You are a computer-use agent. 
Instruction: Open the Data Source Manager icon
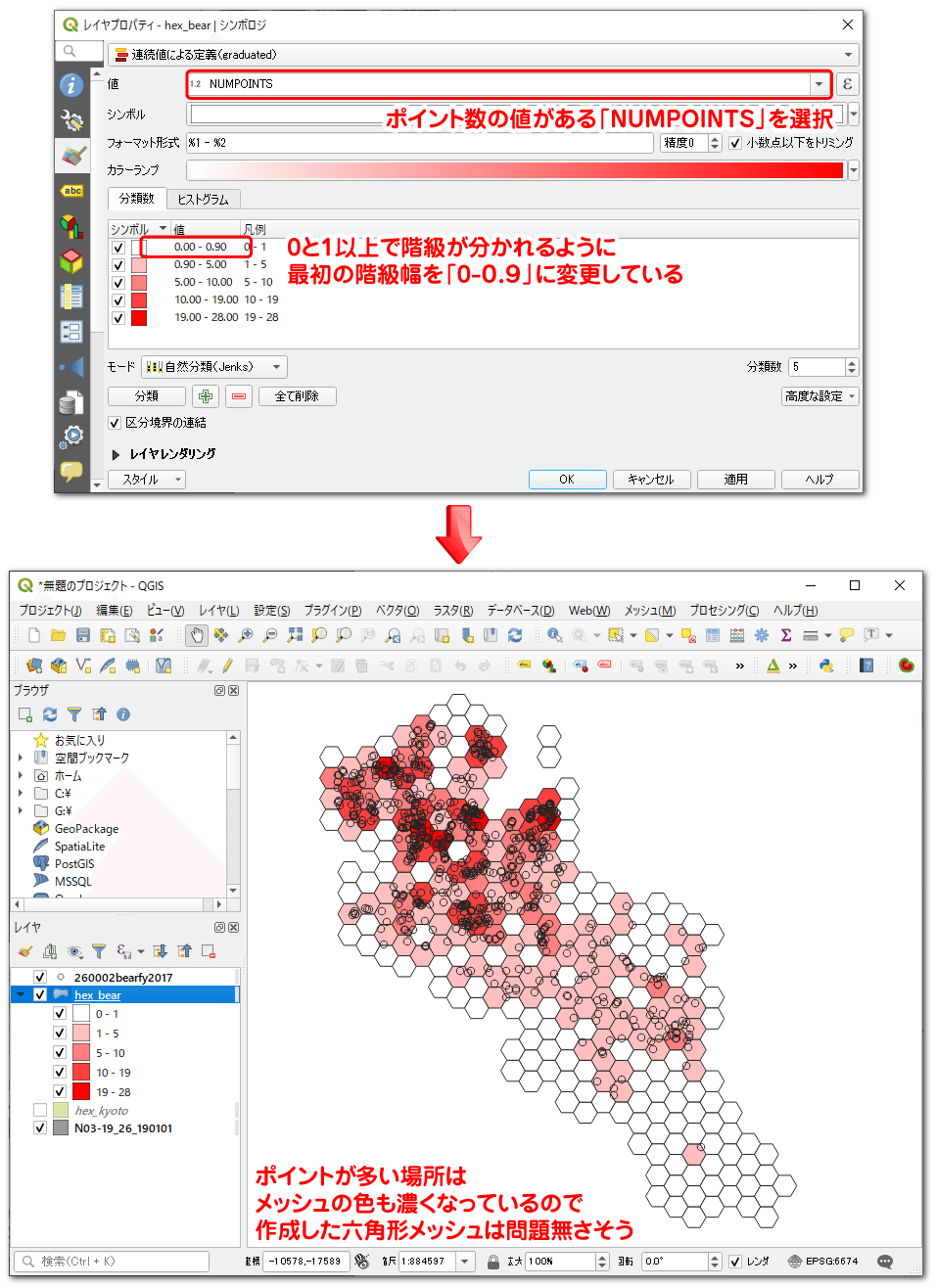[x=34, y=666]
